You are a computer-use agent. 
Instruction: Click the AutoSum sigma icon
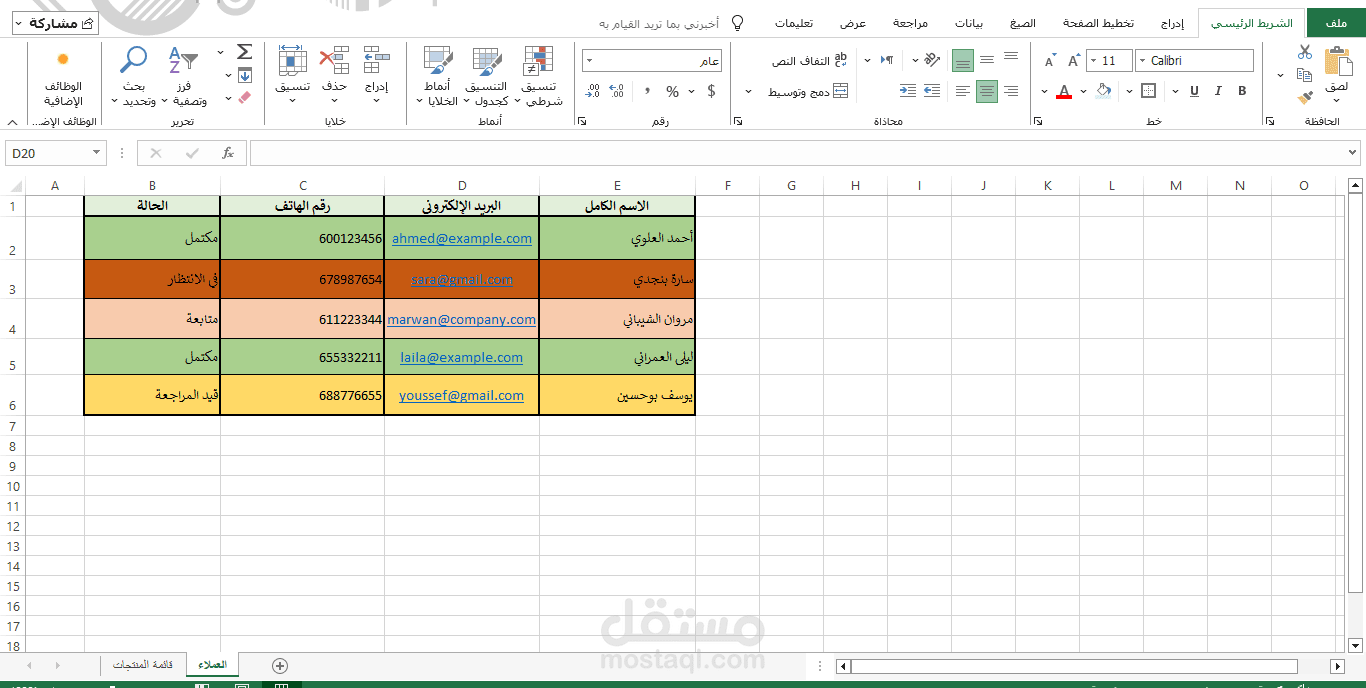pos(244,52)
